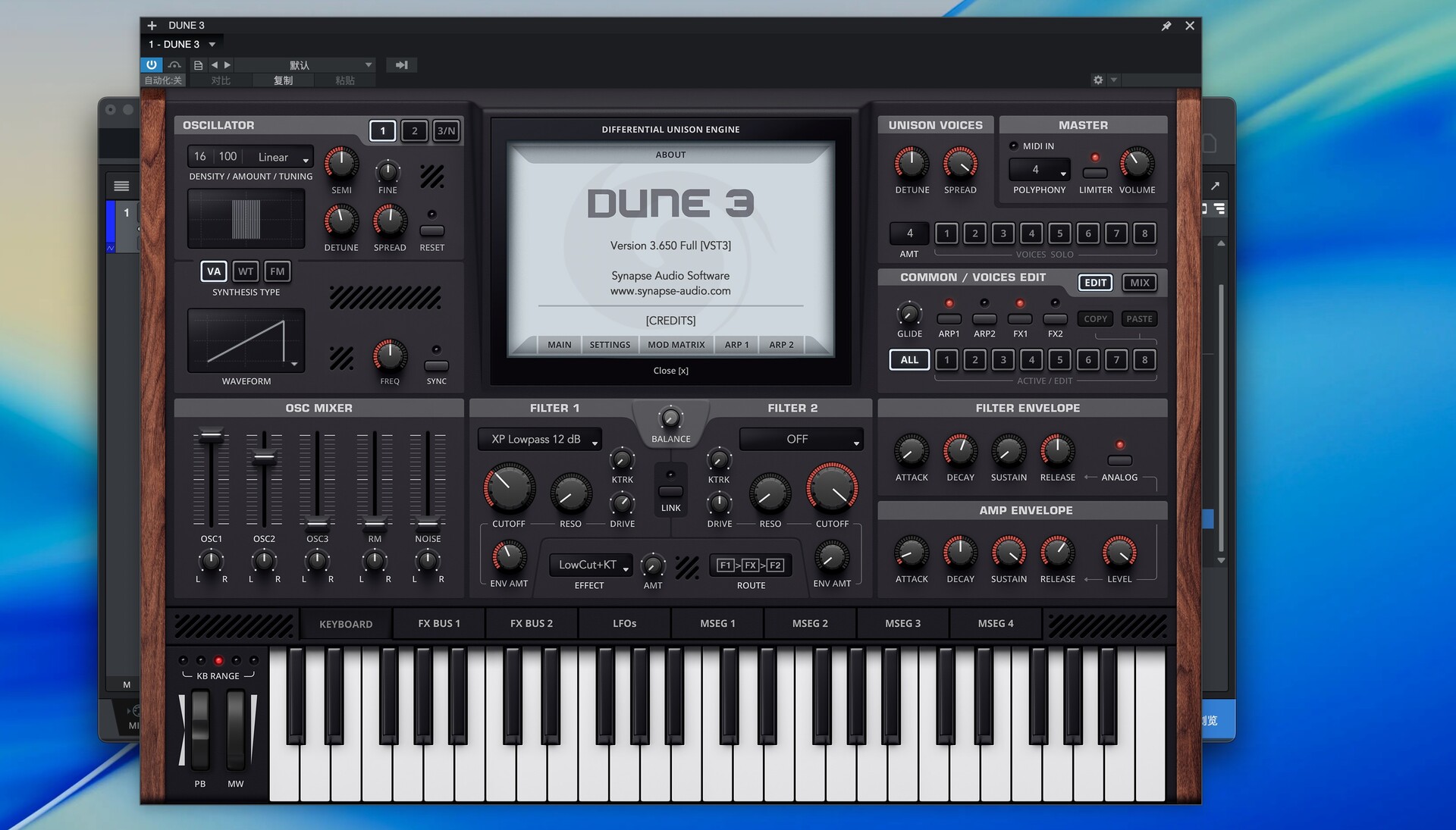The height and width of the screenshot is (830, 1456).
Task: Select the WT synthesis type
Action: pyautogui.click(x=246, y=271)
